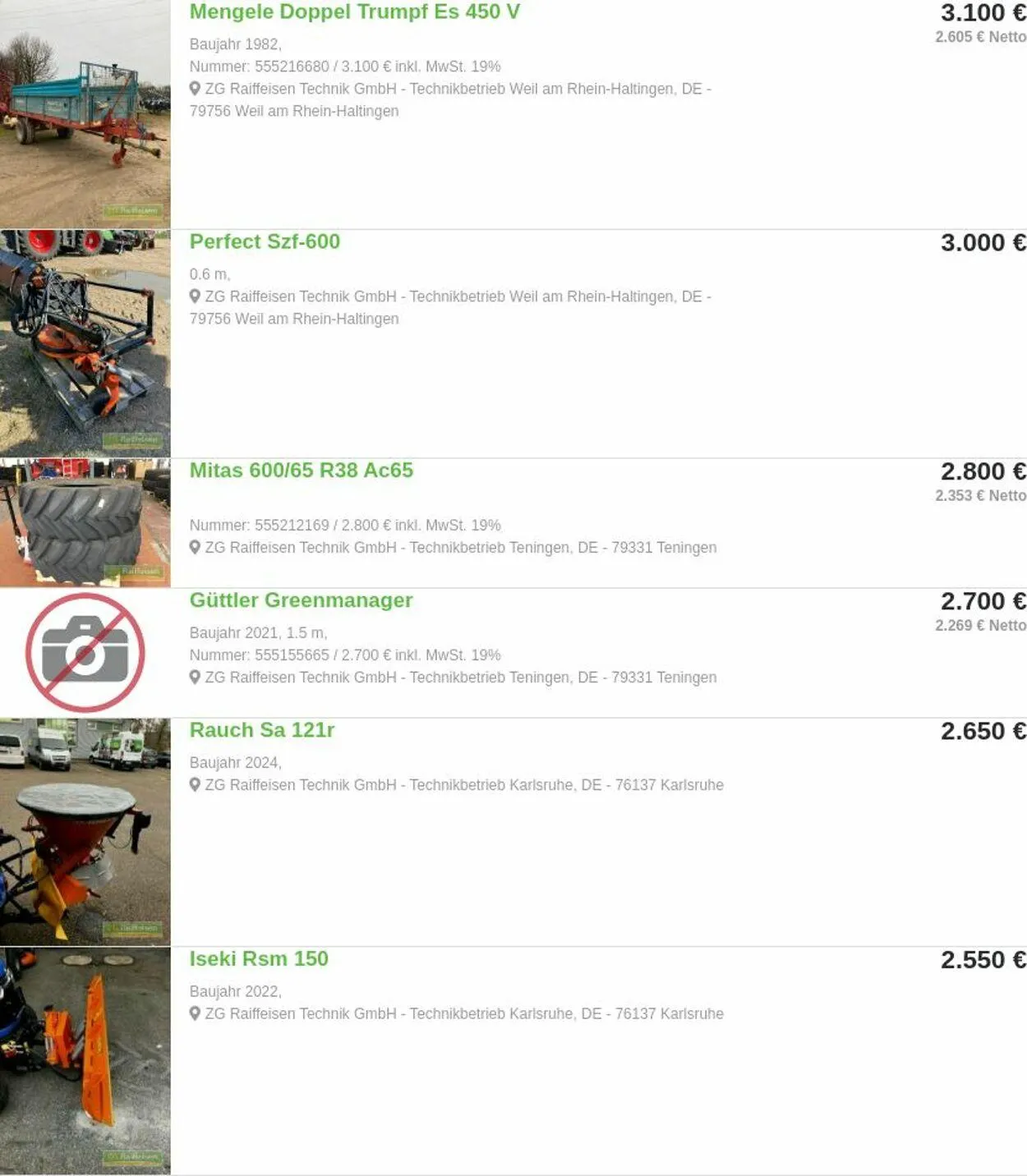Open the Güttler Greenmanager listing title
This screenshot has width=1027, height=1176.
301,600
